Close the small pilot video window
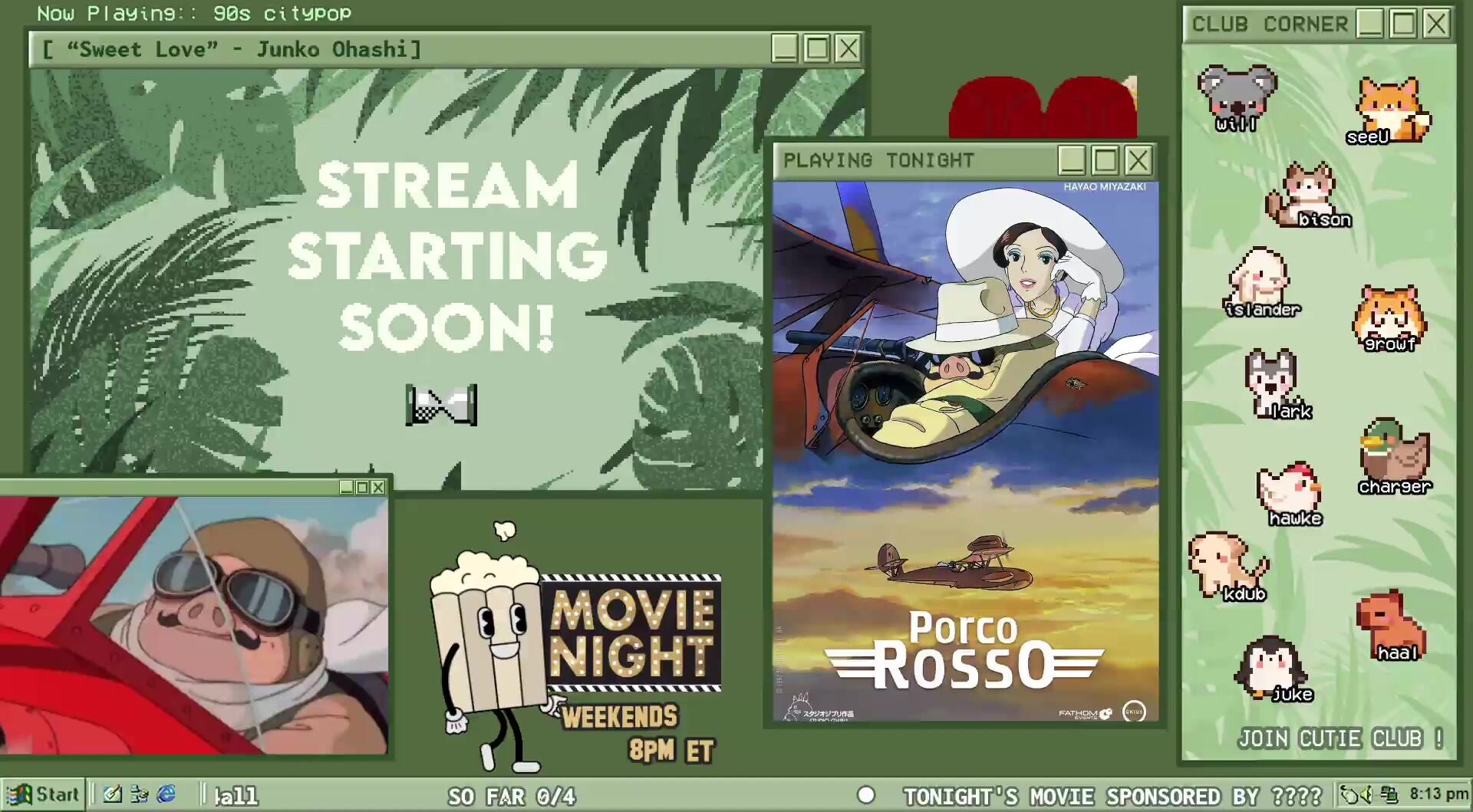1473x812 pixels. [378, 487]
